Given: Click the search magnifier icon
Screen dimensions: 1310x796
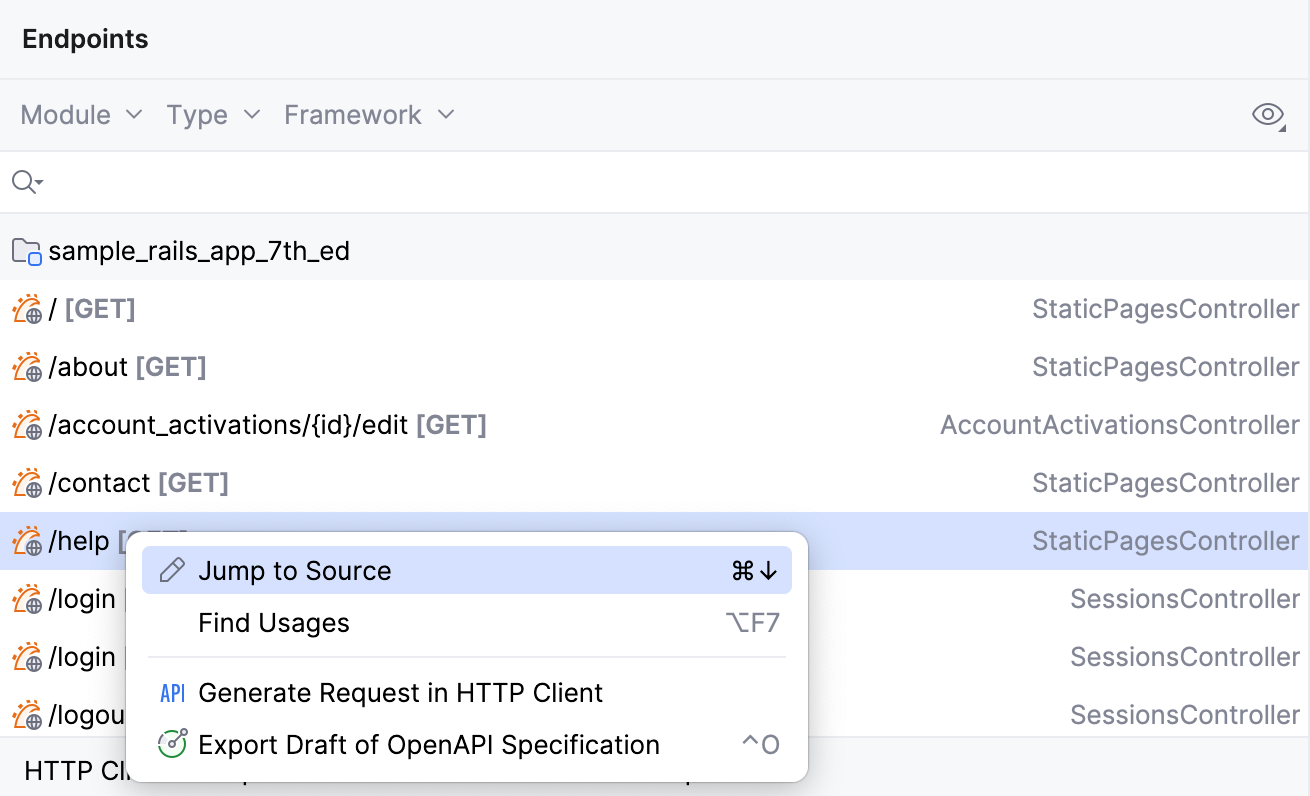Looking at the screenshot, I should (x=22, y=182).
